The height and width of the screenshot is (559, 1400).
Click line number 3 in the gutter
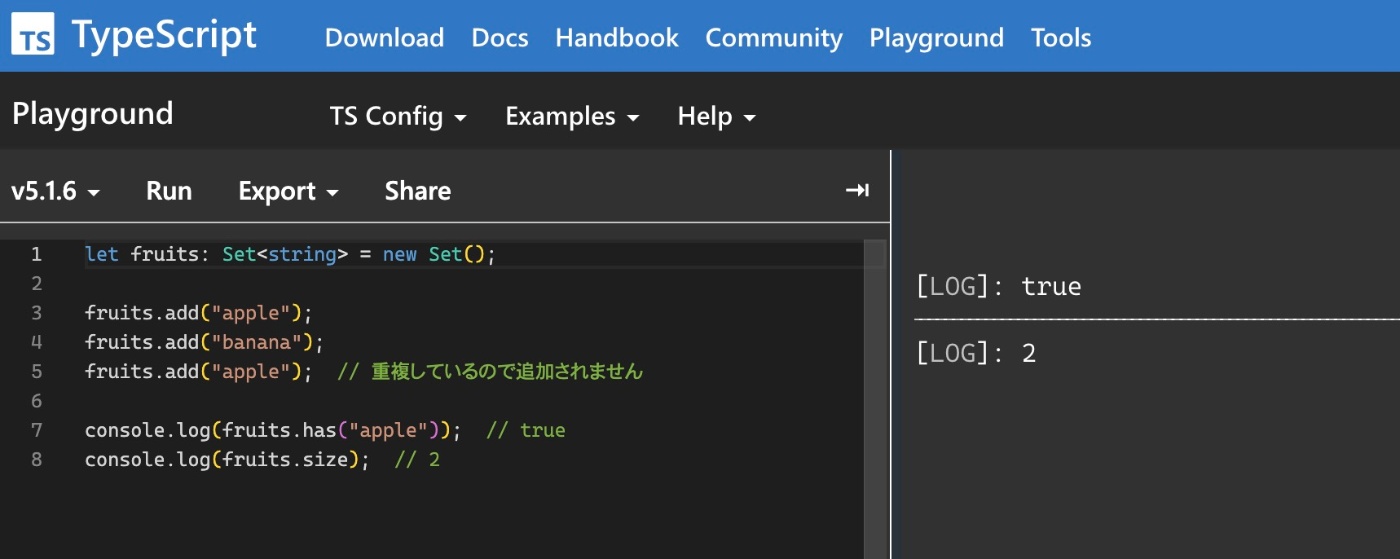36,313
